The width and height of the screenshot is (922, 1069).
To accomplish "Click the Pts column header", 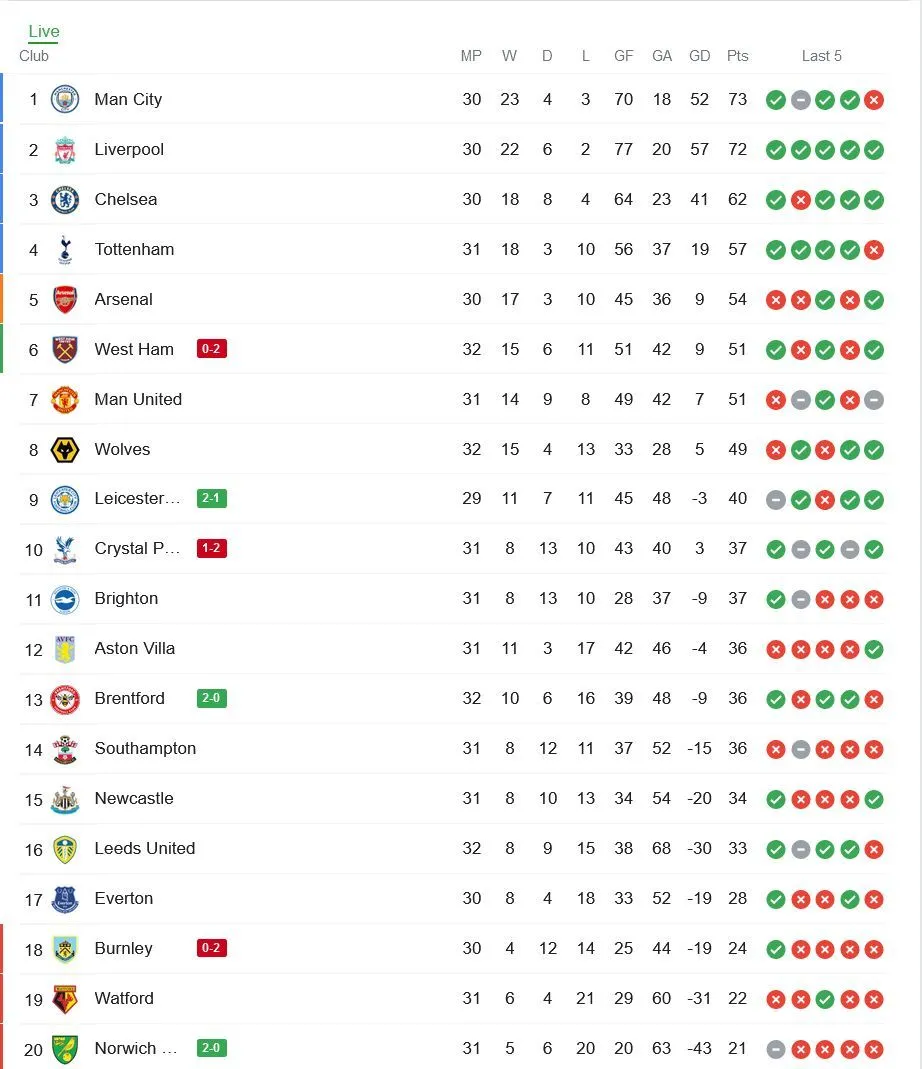I will coord(738,56).
